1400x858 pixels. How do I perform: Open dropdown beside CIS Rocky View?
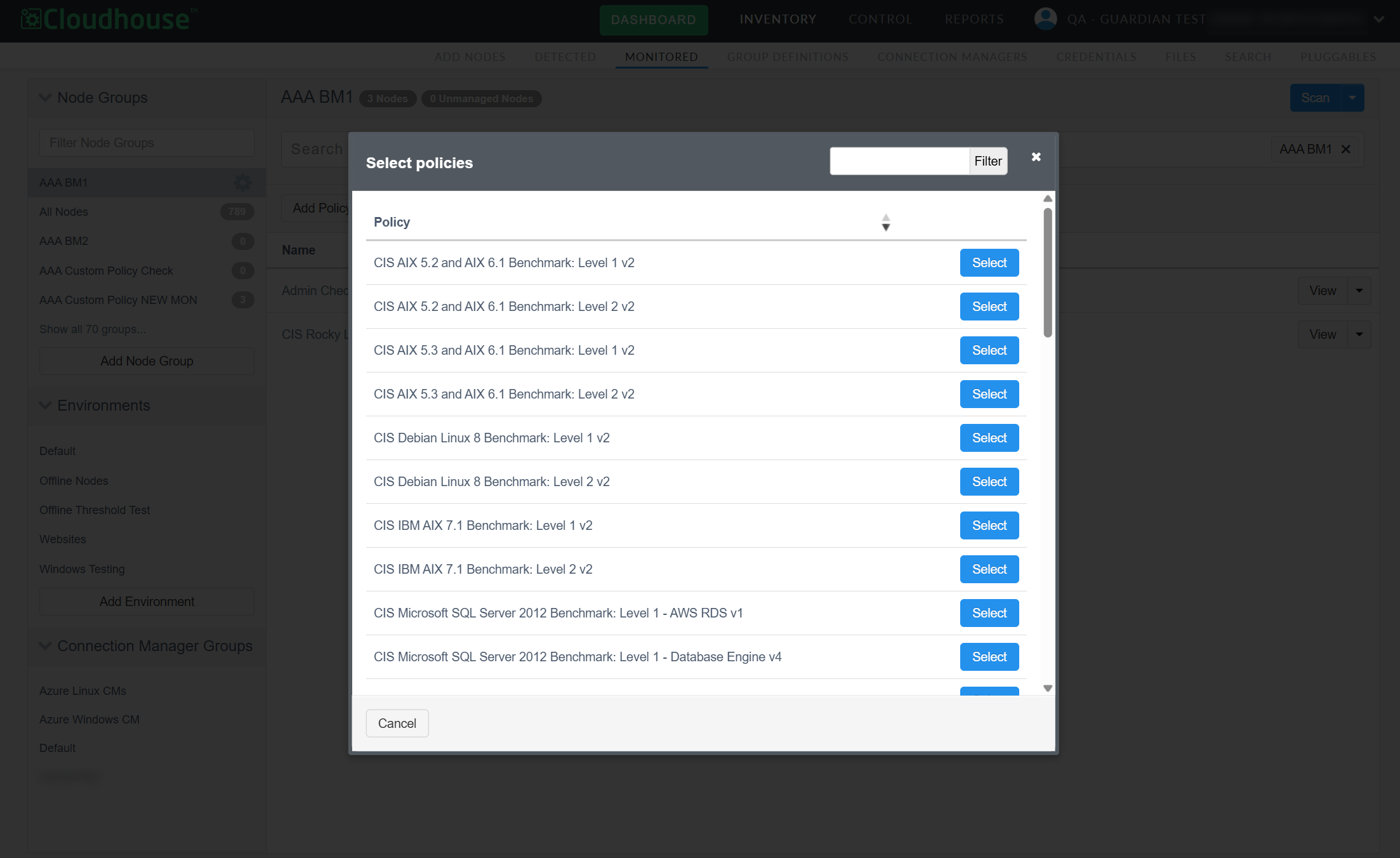[1359, 334]
